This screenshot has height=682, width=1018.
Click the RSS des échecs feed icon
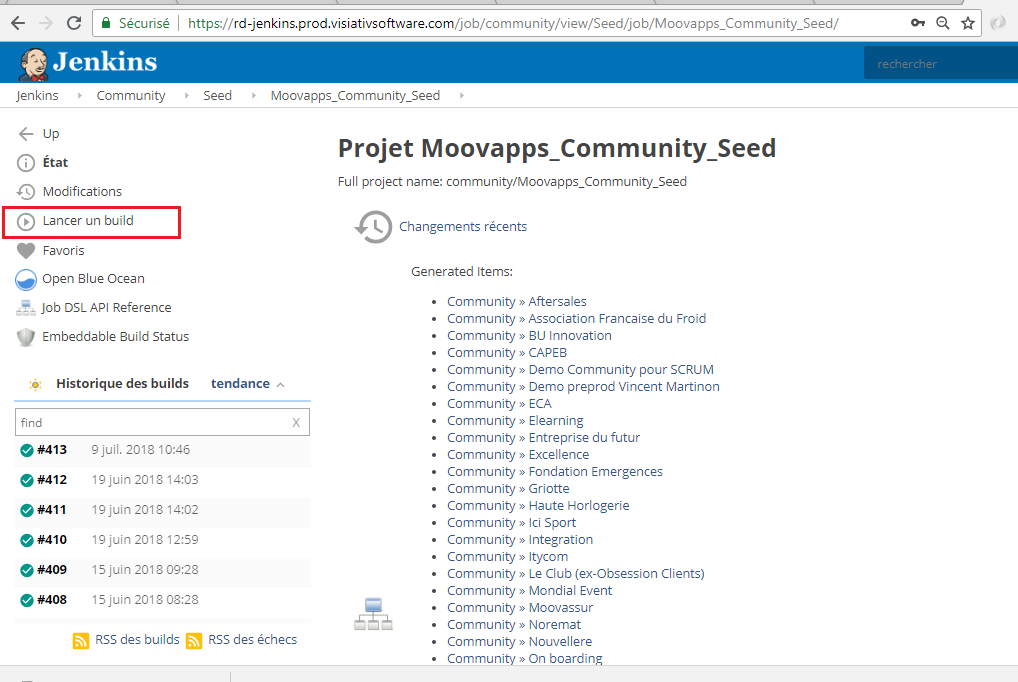tap(194, 641)
